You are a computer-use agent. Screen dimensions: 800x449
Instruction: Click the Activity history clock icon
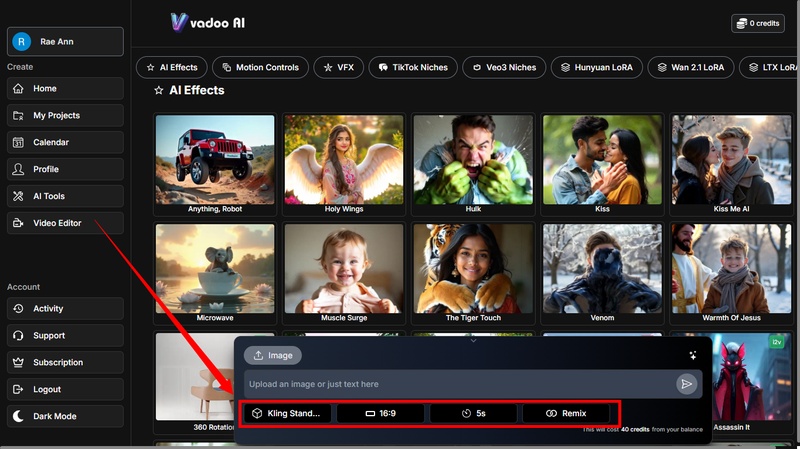pos(18,309)
